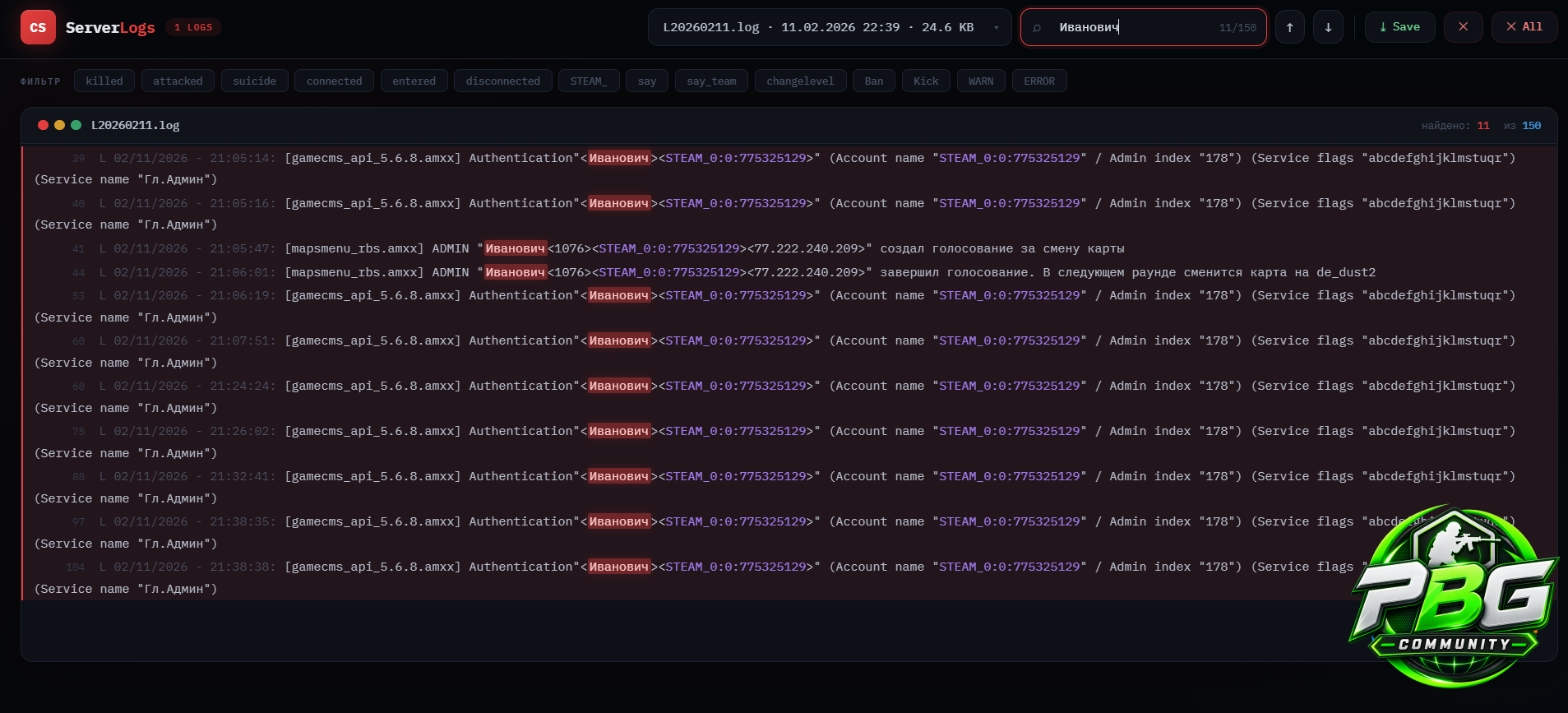This screenshot has height=713, width=1568.
Task: Open the L20260211.log file selector dropdown
Action: pyautogui.click(x=830, y=27)
